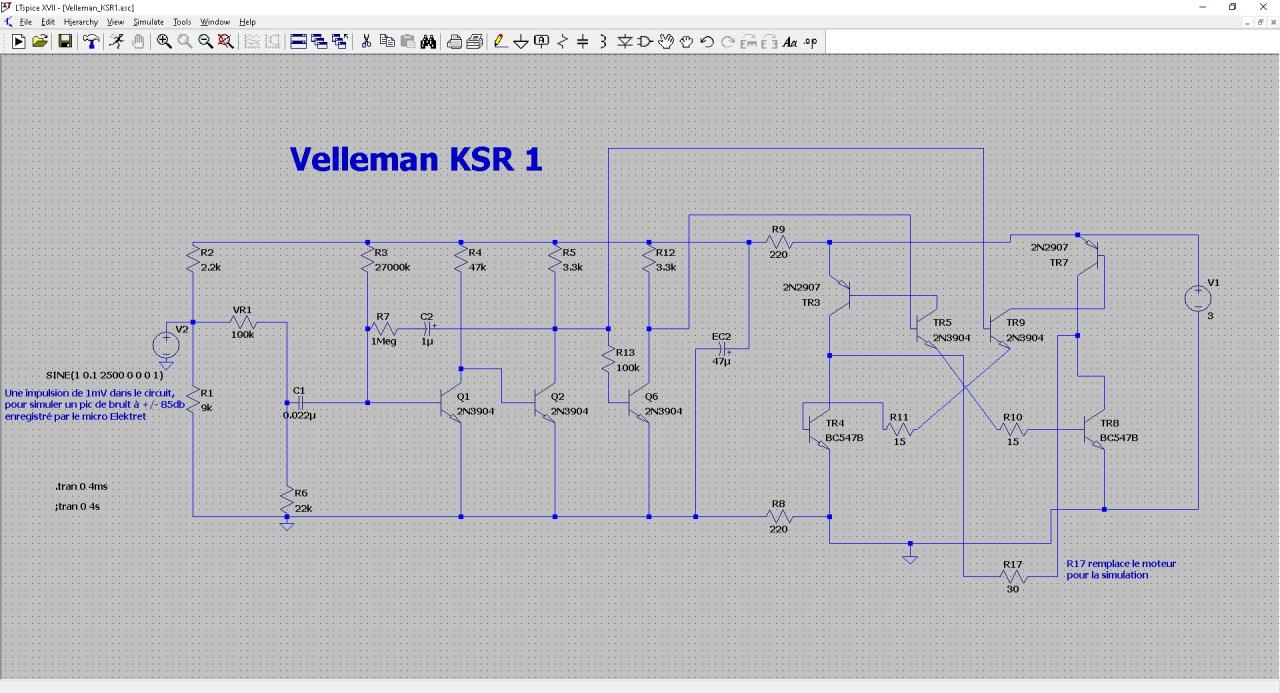Open the File menu

tap(26, 21)
